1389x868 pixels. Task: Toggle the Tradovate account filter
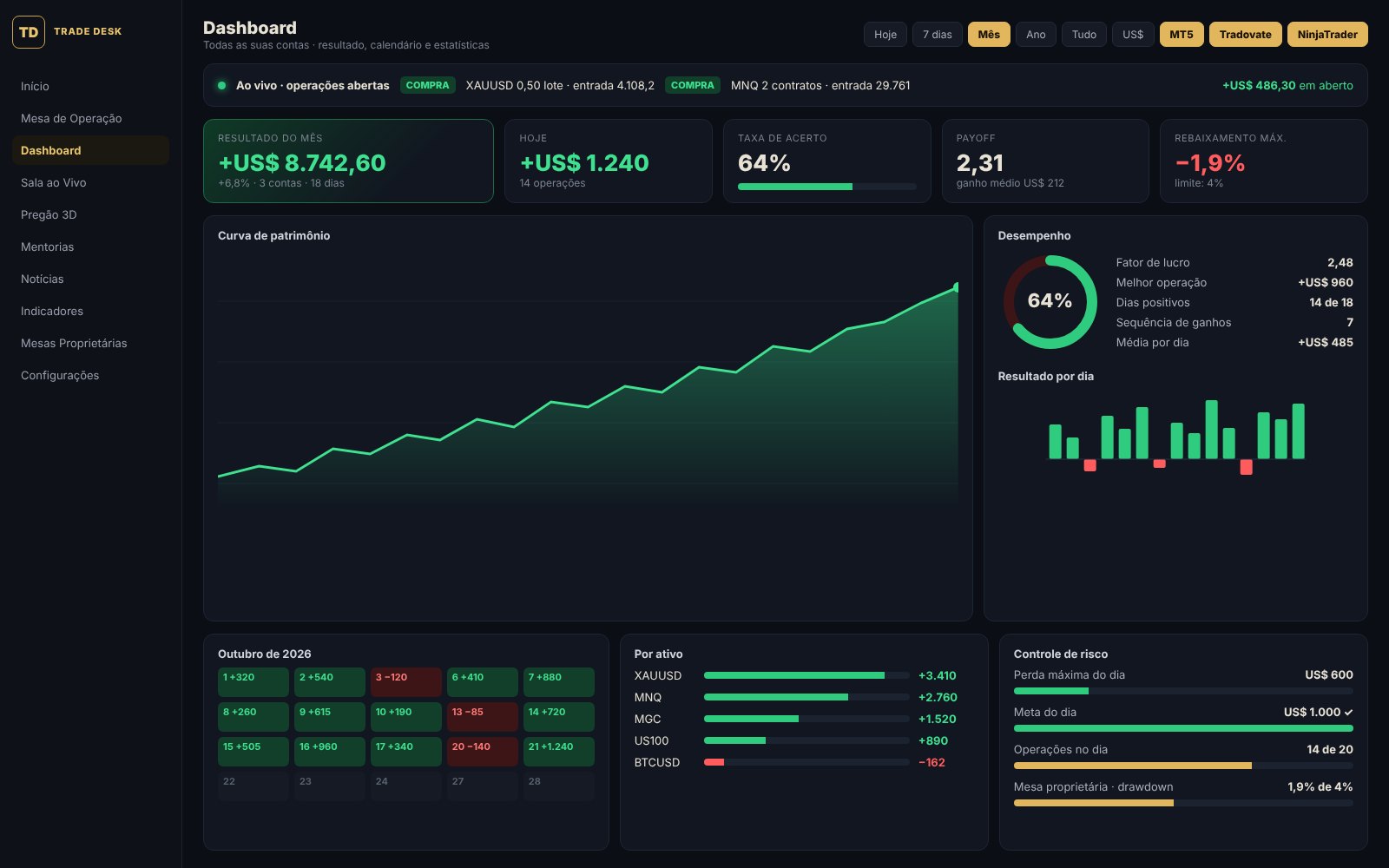click(1246, 35)
